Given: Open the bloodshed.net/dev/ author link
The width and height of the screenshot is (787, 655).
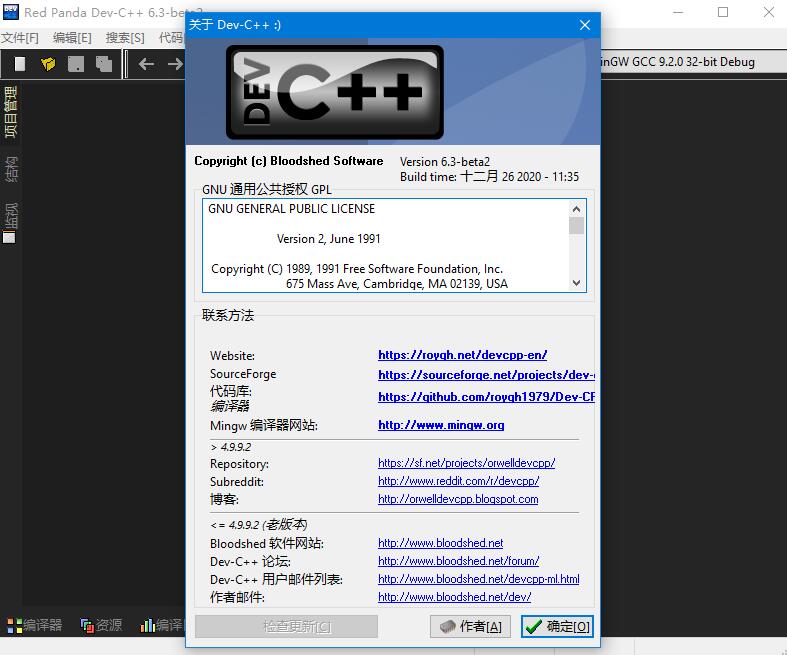Looking at the screenshot, I should click(x=454, y=597).
